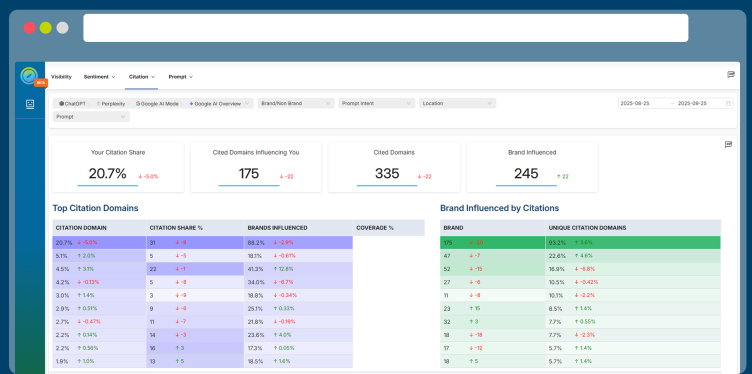Click the BRANDS INFLUENCED column header
The width and height of the screenshot is (752, 374).
tap(298, 228)
